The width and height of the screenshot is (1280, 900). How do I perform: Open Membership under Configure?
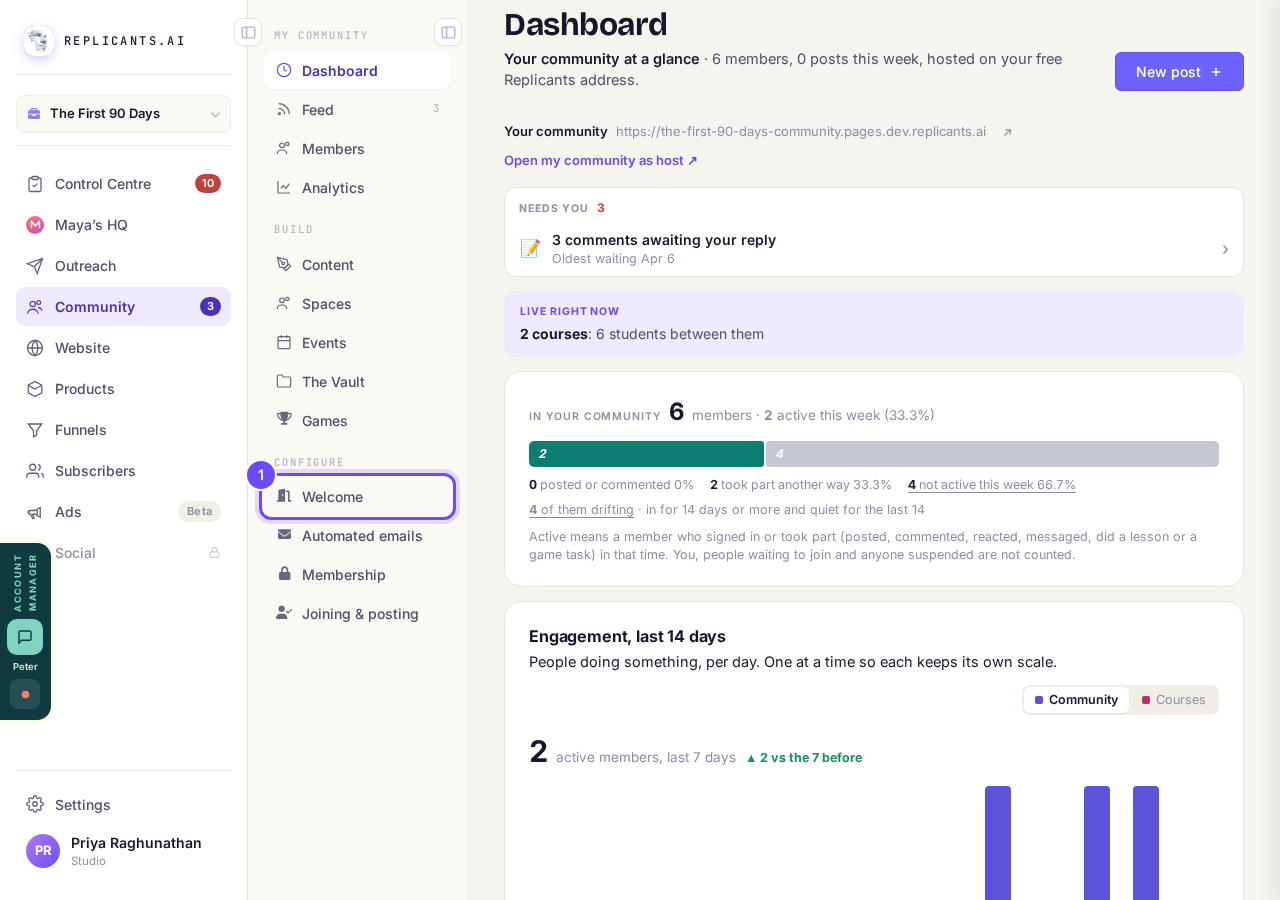(357, 575)
